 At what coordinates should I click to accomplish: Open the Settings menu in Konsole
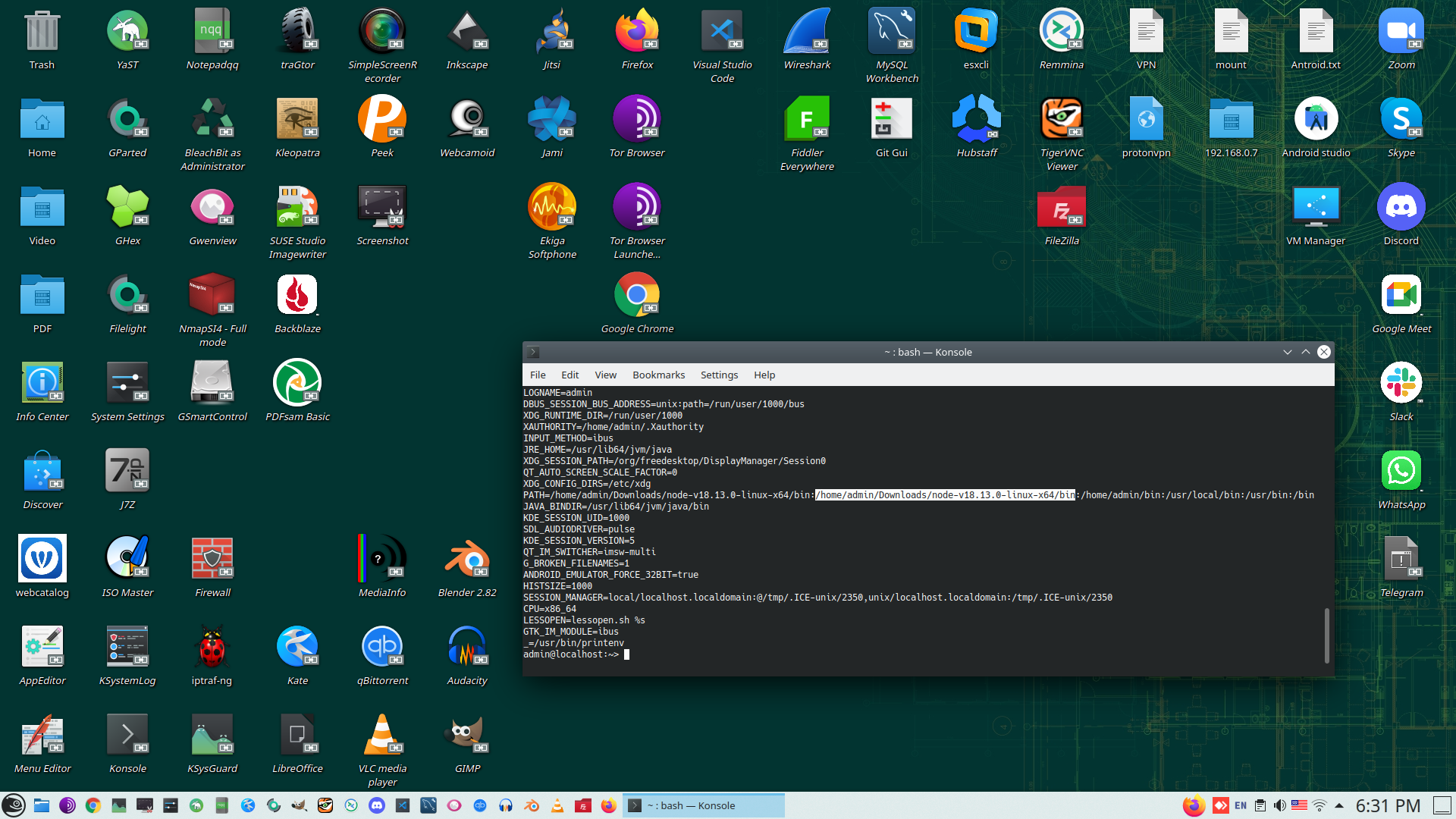pos(719,375)
